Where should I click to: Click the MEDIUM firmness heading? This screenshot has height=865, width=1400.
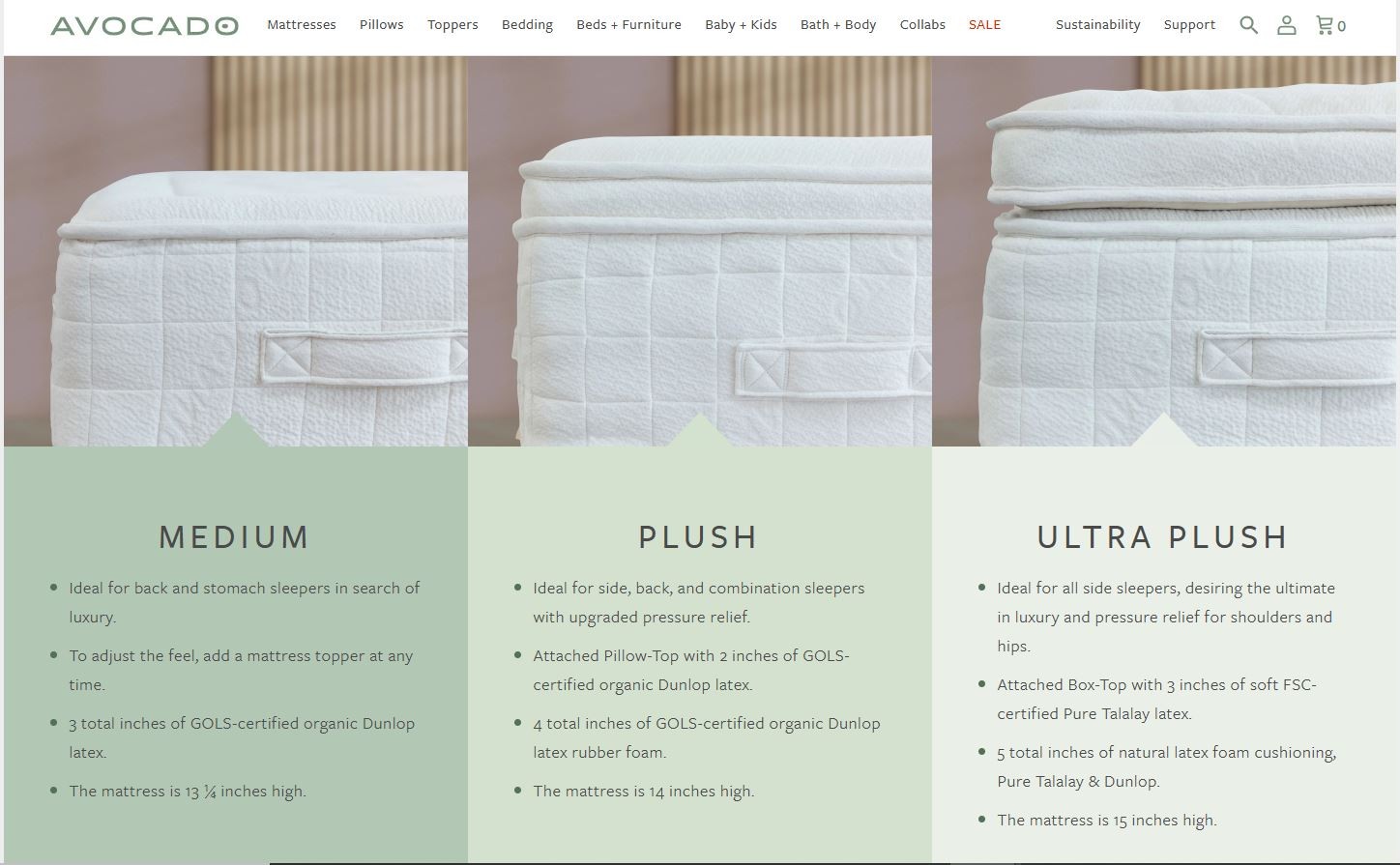[234, 537]
